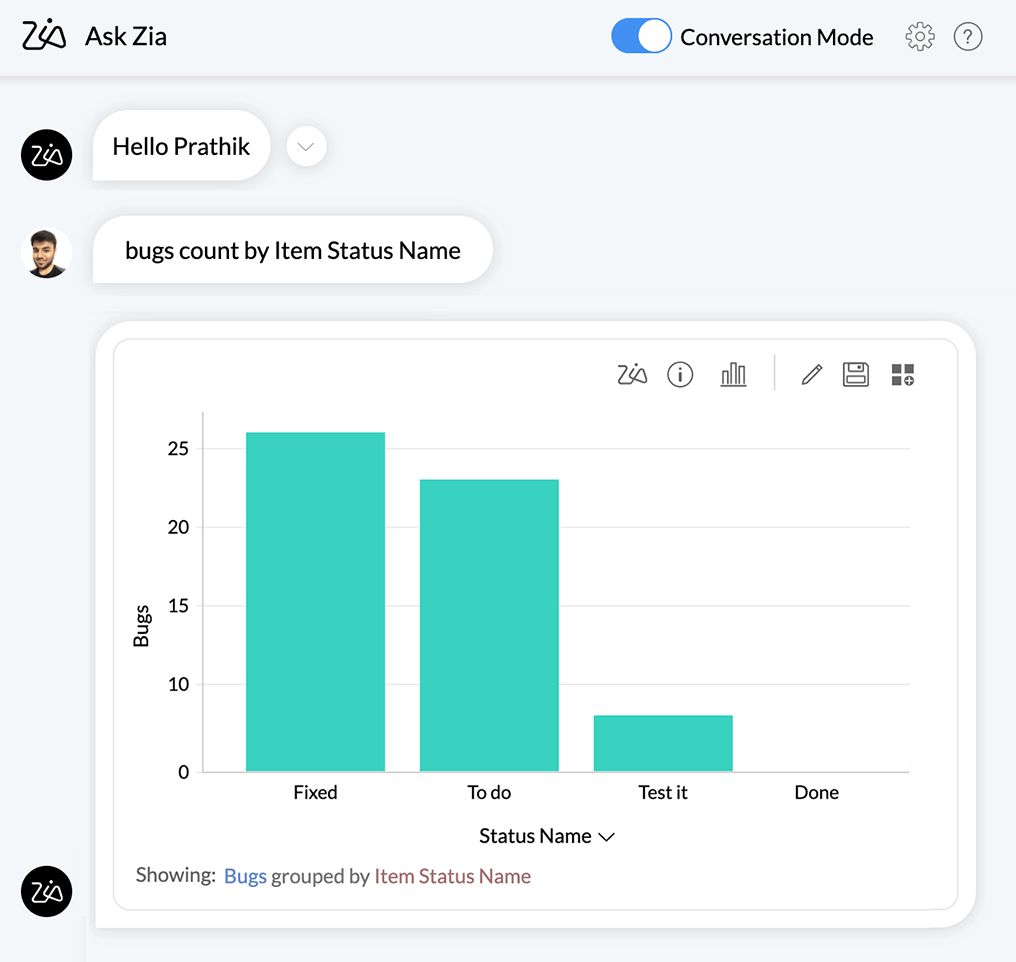The height and width of the screenshot is (962, 1016).
Task: Click the Bugs link in Showing text
Action: (245, 876)
